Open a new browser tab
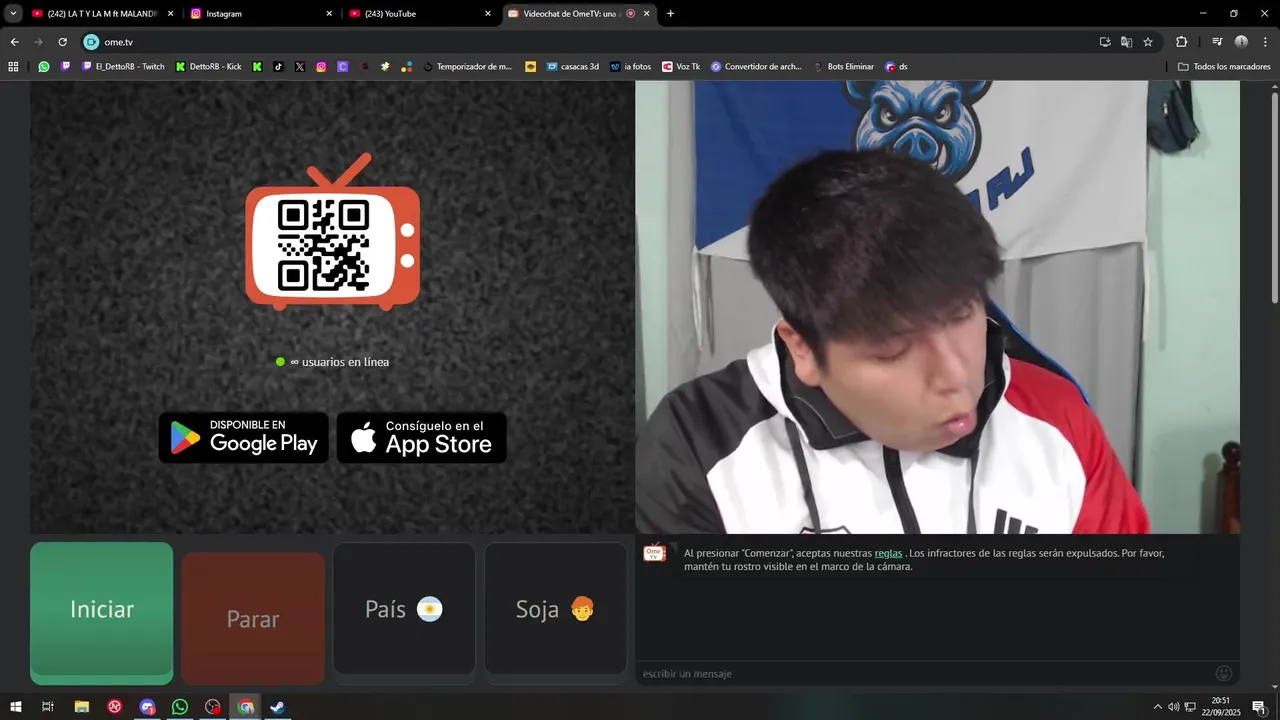1280x720 pixels. [670, 14]
